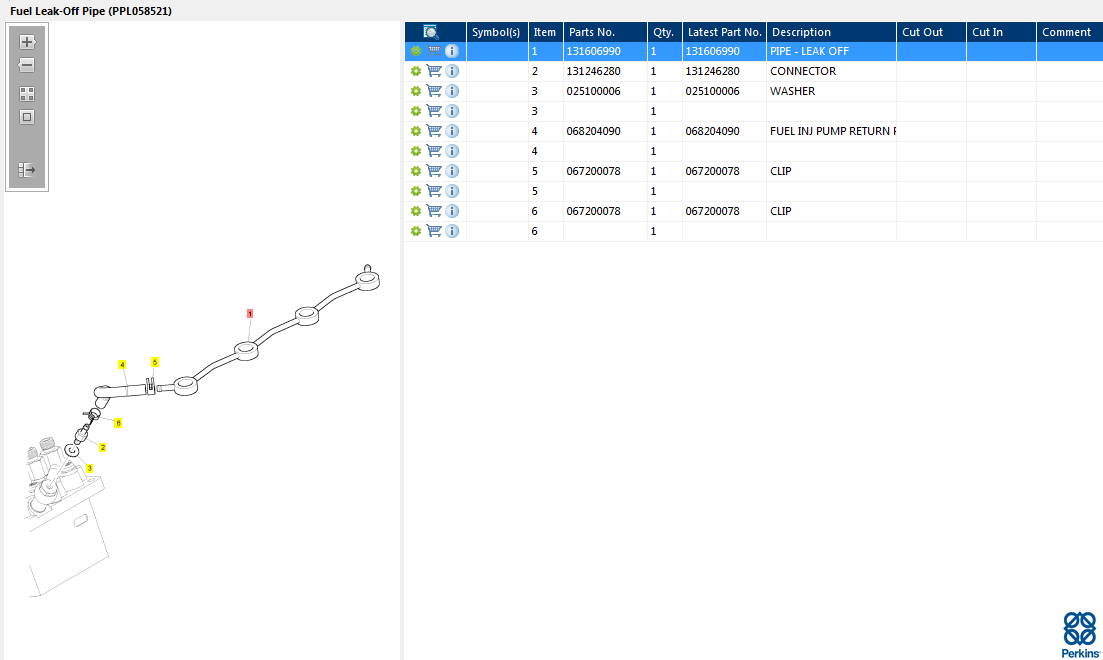Click the red callout 1 on the diagram
Viewport: 1103px width, 660px height.
(250, 313)
